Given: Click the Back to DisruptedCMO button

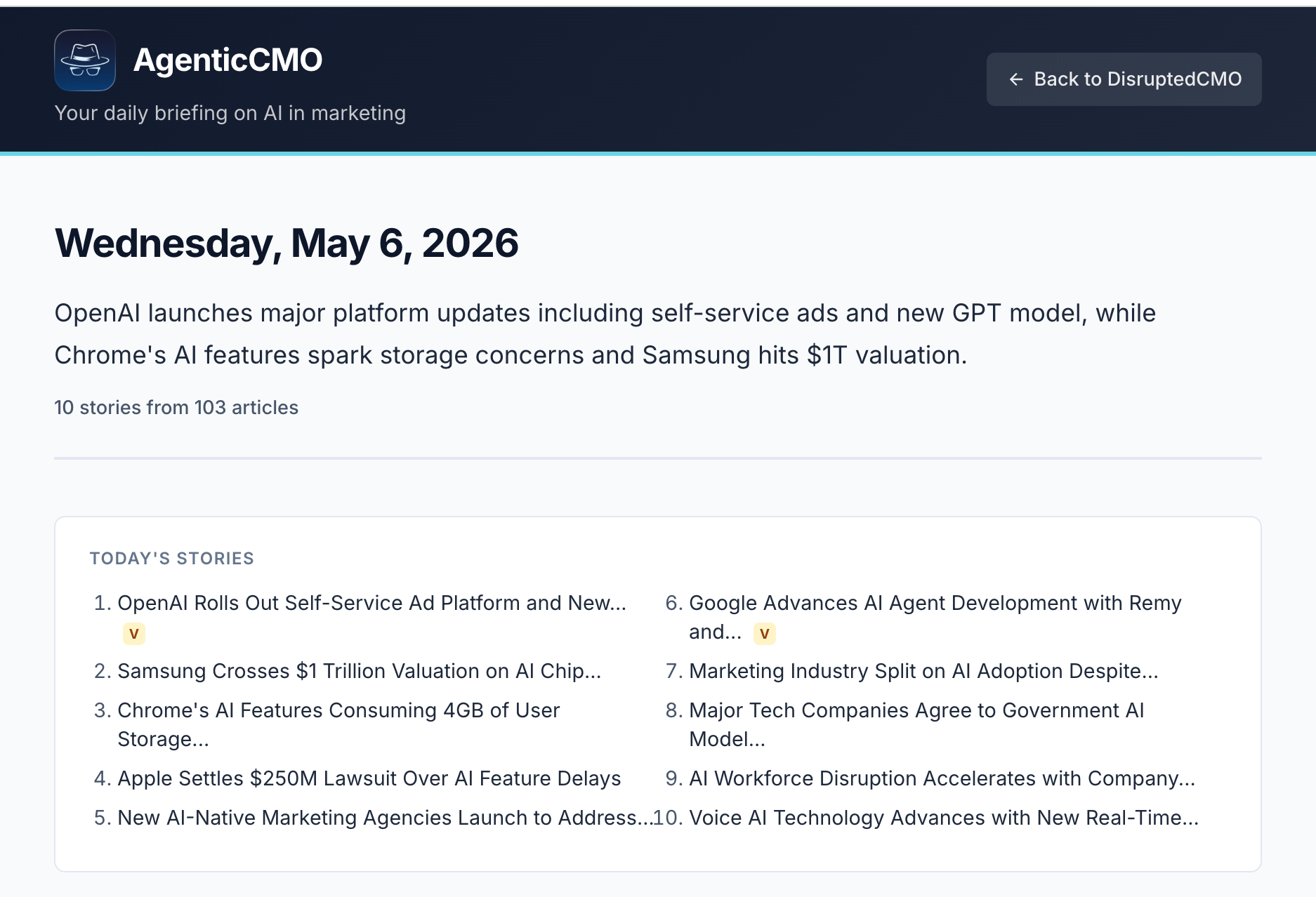Looking at the screenshot, I should 1124,79.
